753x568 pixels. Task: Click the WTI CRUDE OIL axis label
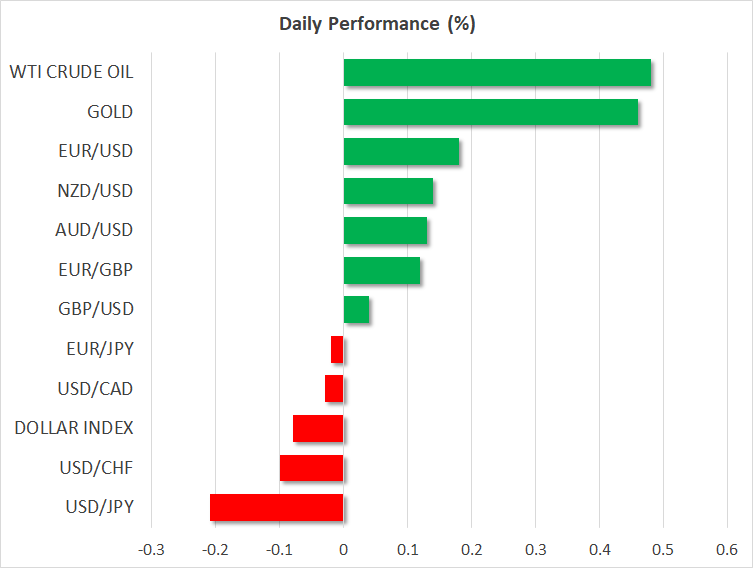71,72
